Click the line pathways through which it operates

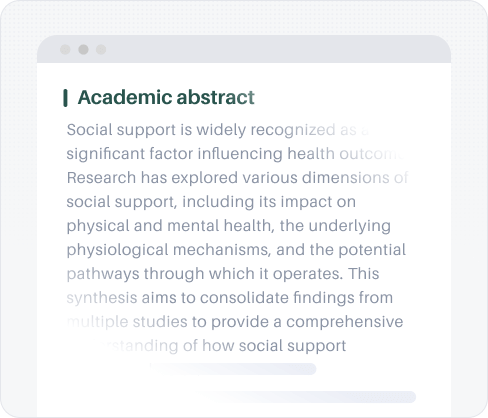pos(223,274)
